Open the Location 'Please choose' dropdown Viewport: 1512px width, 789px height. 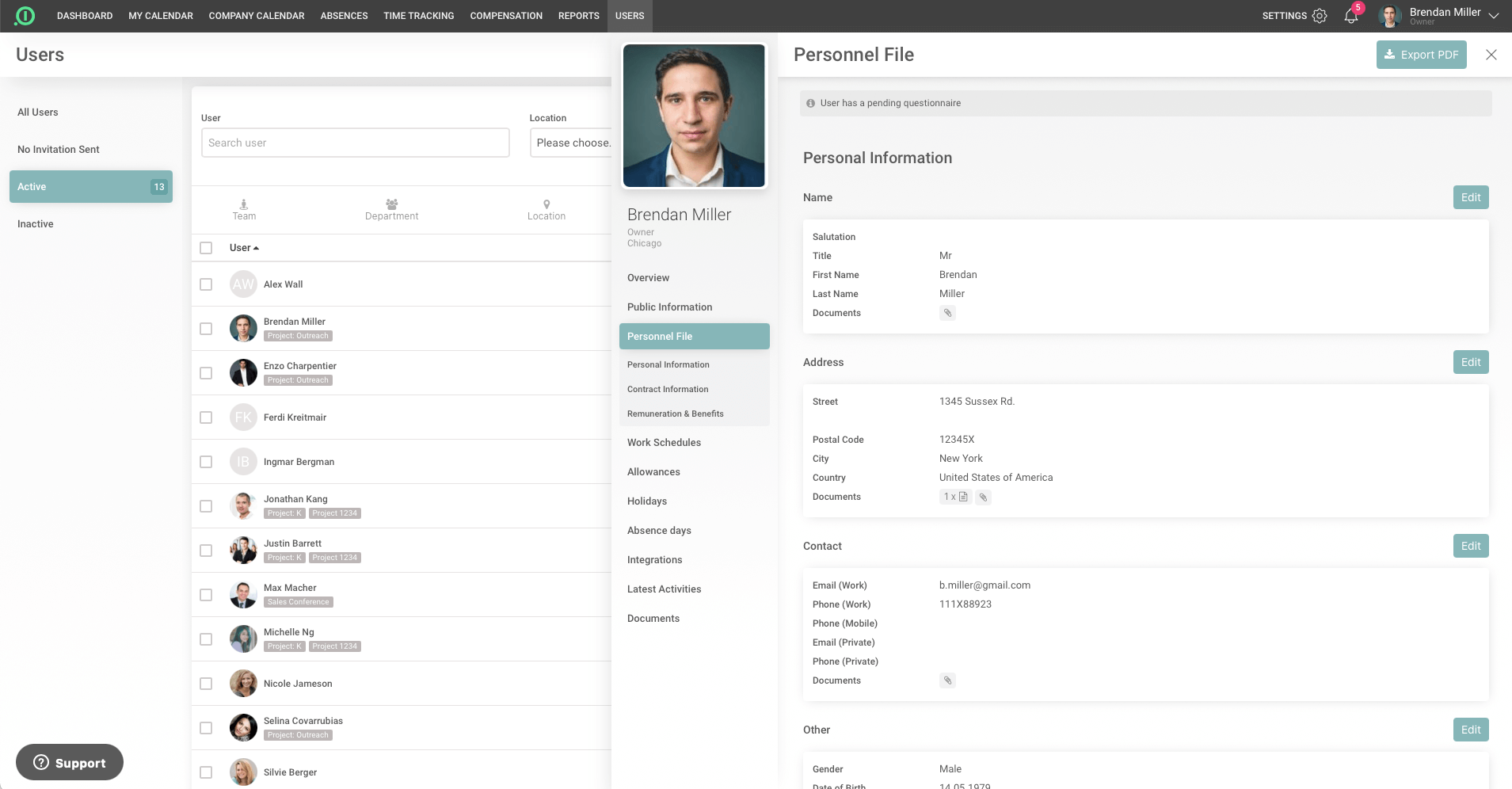click(572, 143)
